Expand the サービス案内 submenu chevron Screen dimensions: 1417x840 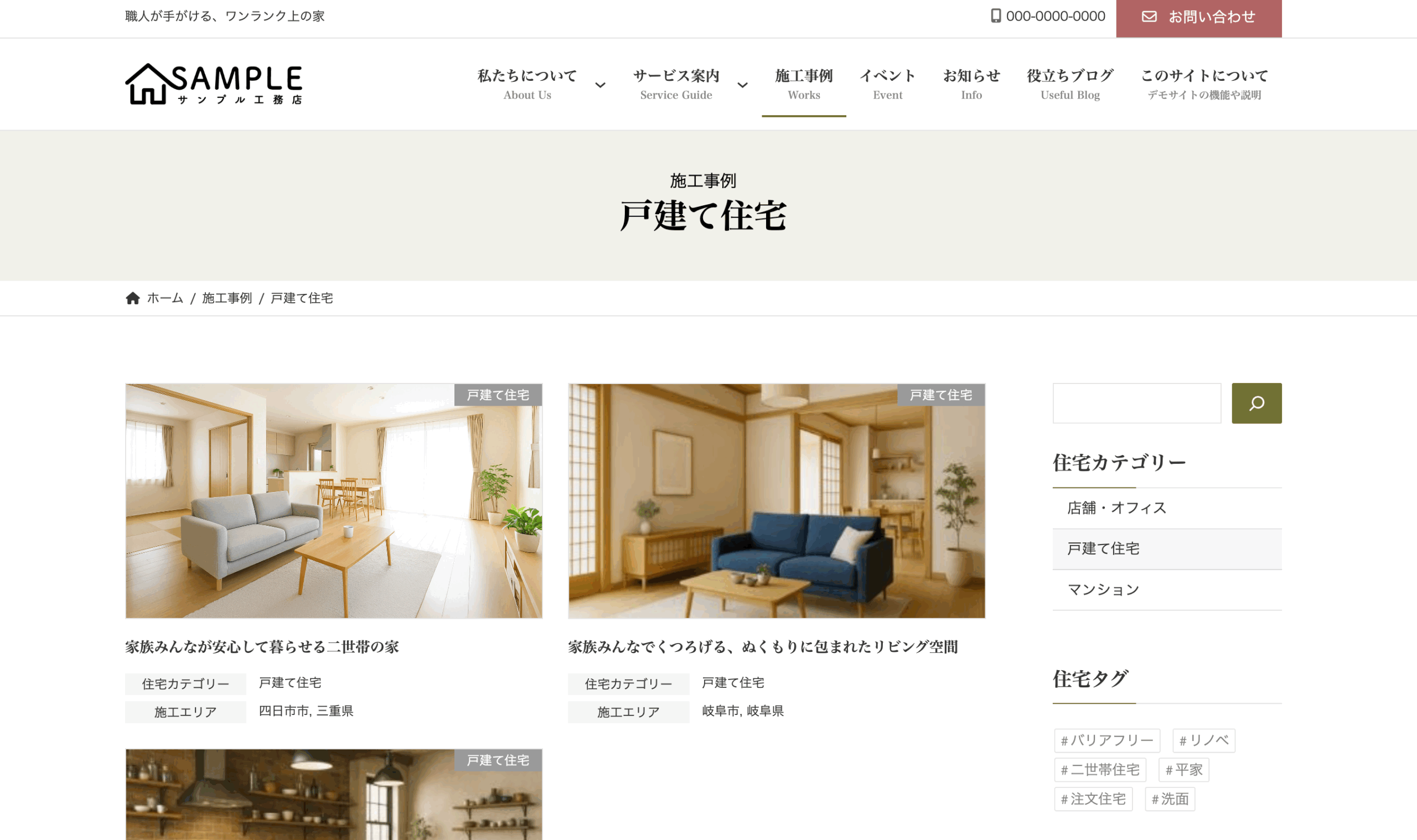742,85
